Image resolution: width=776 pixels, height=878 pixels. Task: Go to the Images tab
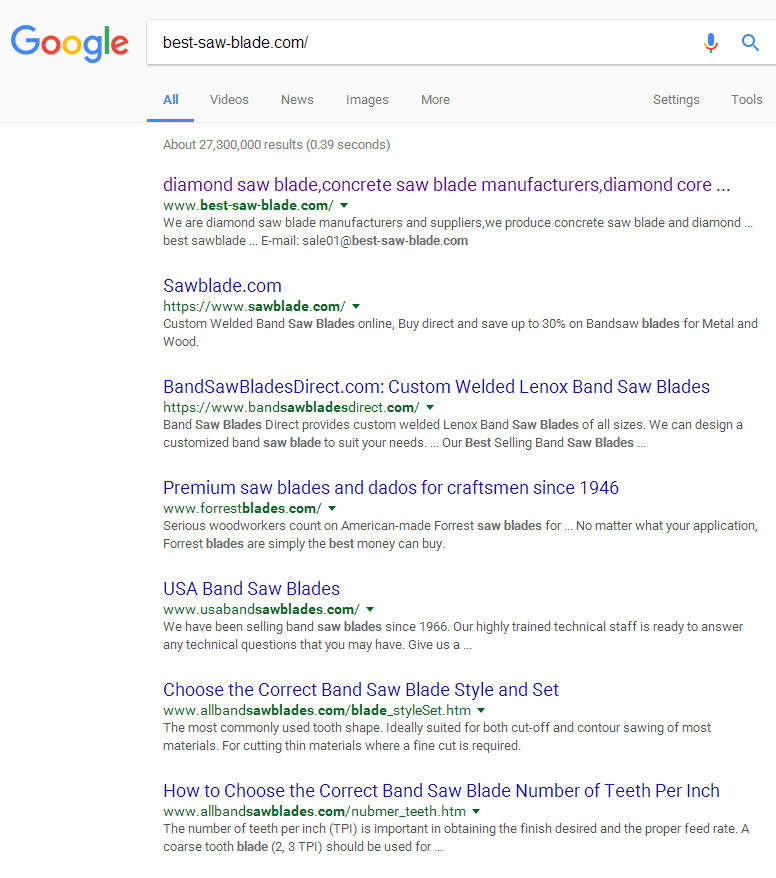pos(367,100)
